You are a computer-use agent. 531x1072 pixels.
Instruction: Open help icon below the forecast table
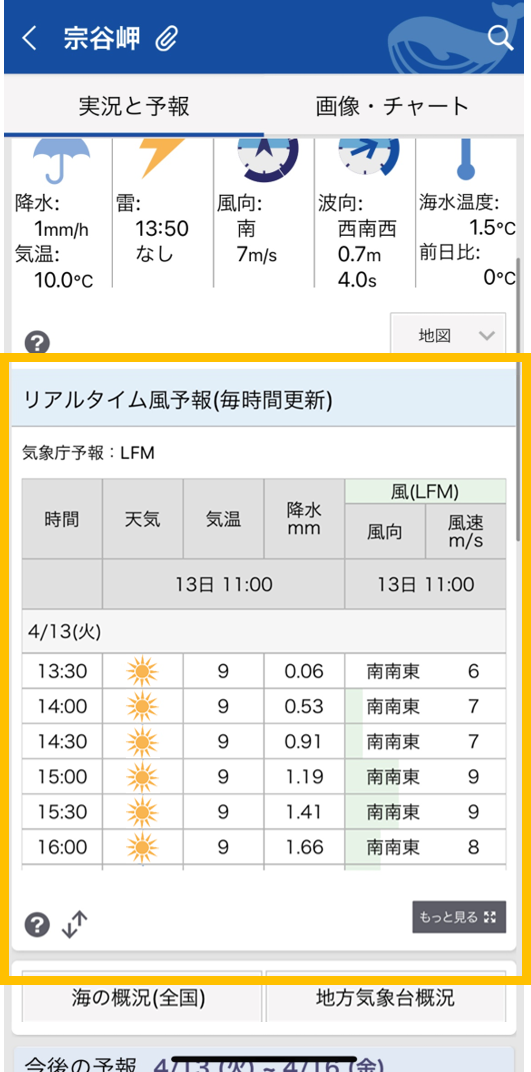pos(37,924)
